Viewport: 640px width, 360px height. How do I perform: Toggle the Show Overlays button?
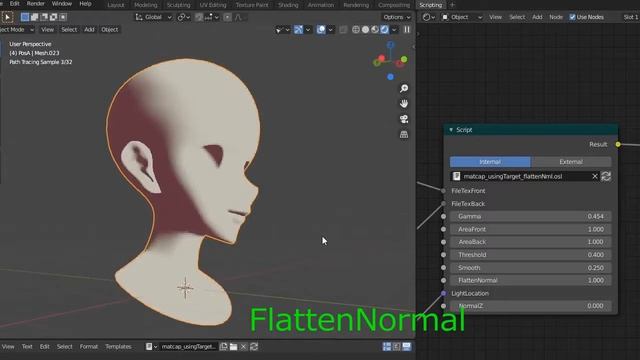[x=321, y=30]
